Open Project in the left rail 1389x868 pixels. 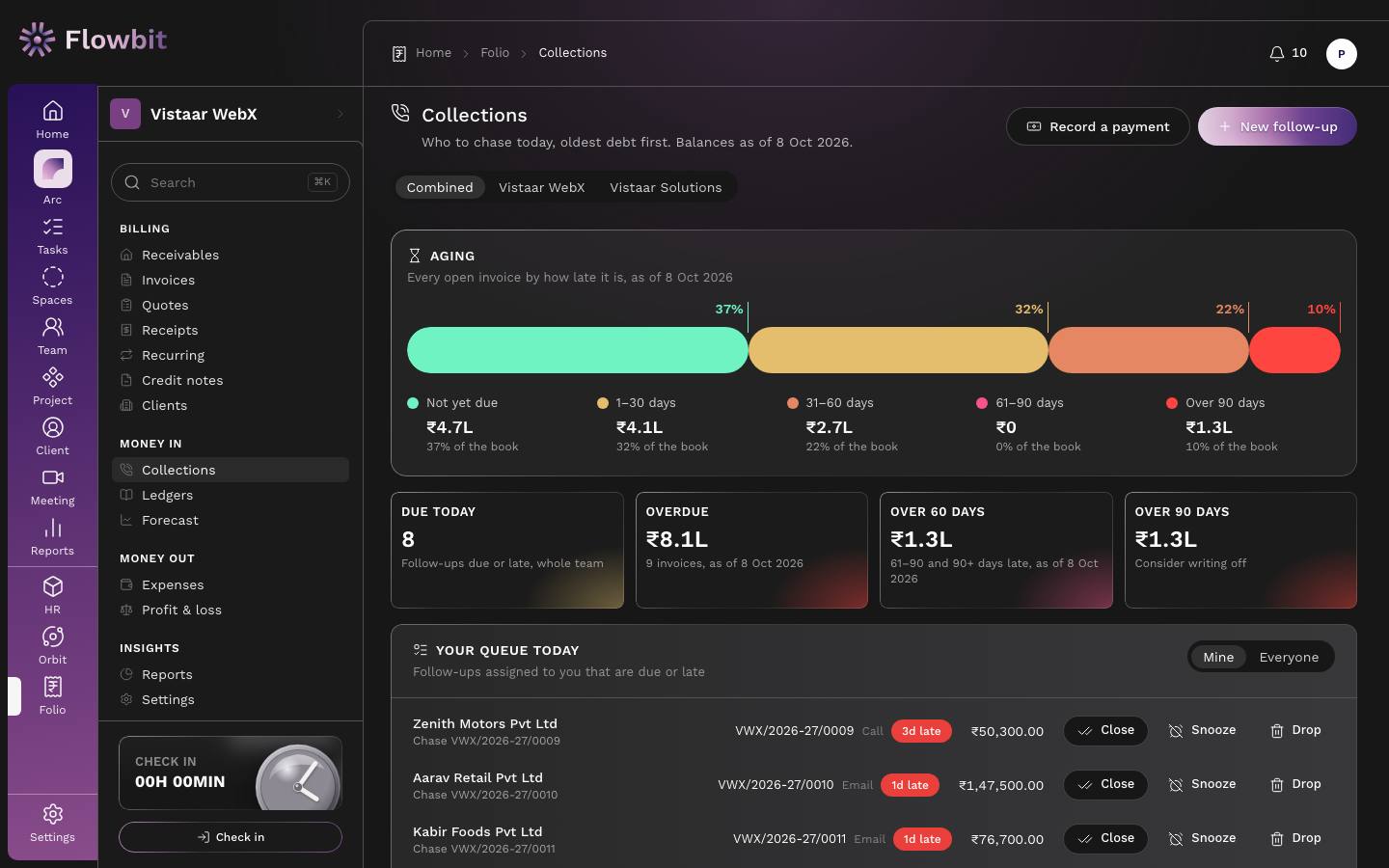coord(52,387)
